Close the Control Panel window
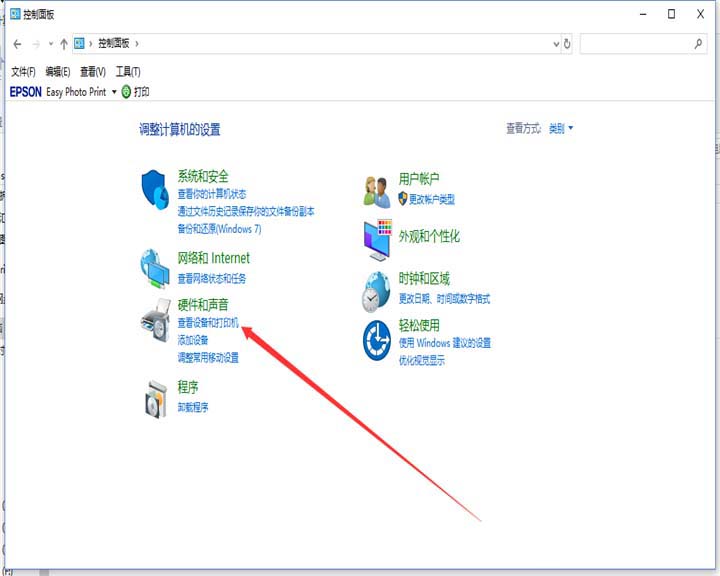 (x=700, y=14)
